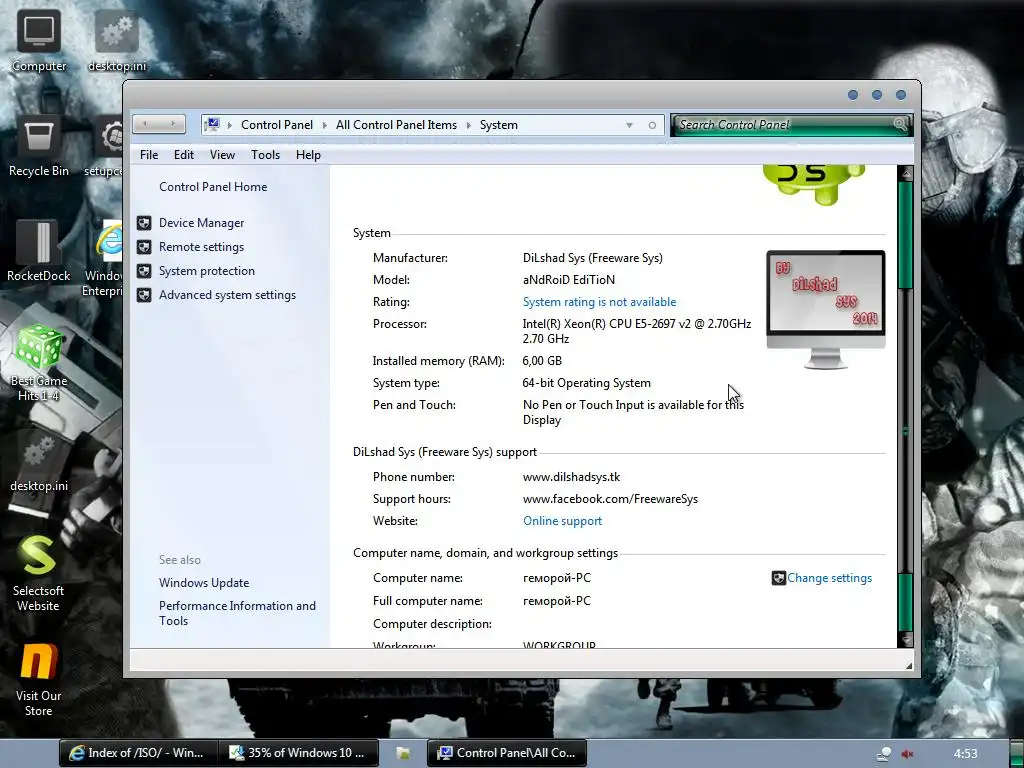
Task: Click the 64-bit Operating System value
Action: tap(586, 383)
